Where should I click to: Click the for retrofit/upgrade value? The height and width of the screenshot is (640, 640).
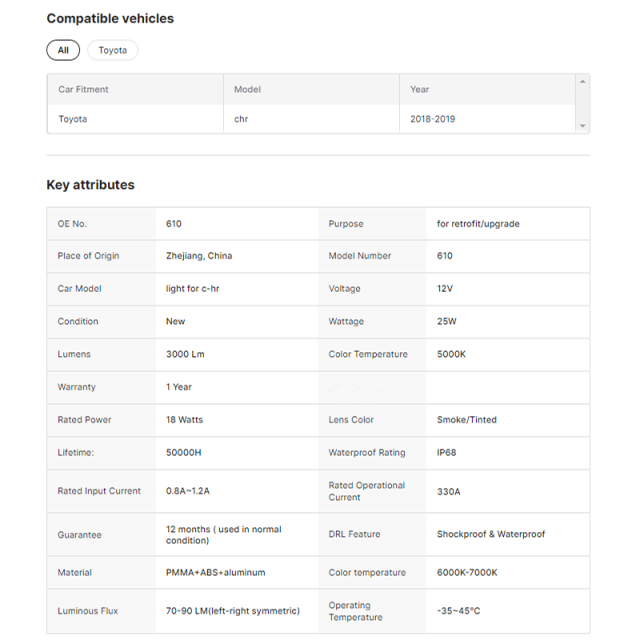click(x=478, y=224)
